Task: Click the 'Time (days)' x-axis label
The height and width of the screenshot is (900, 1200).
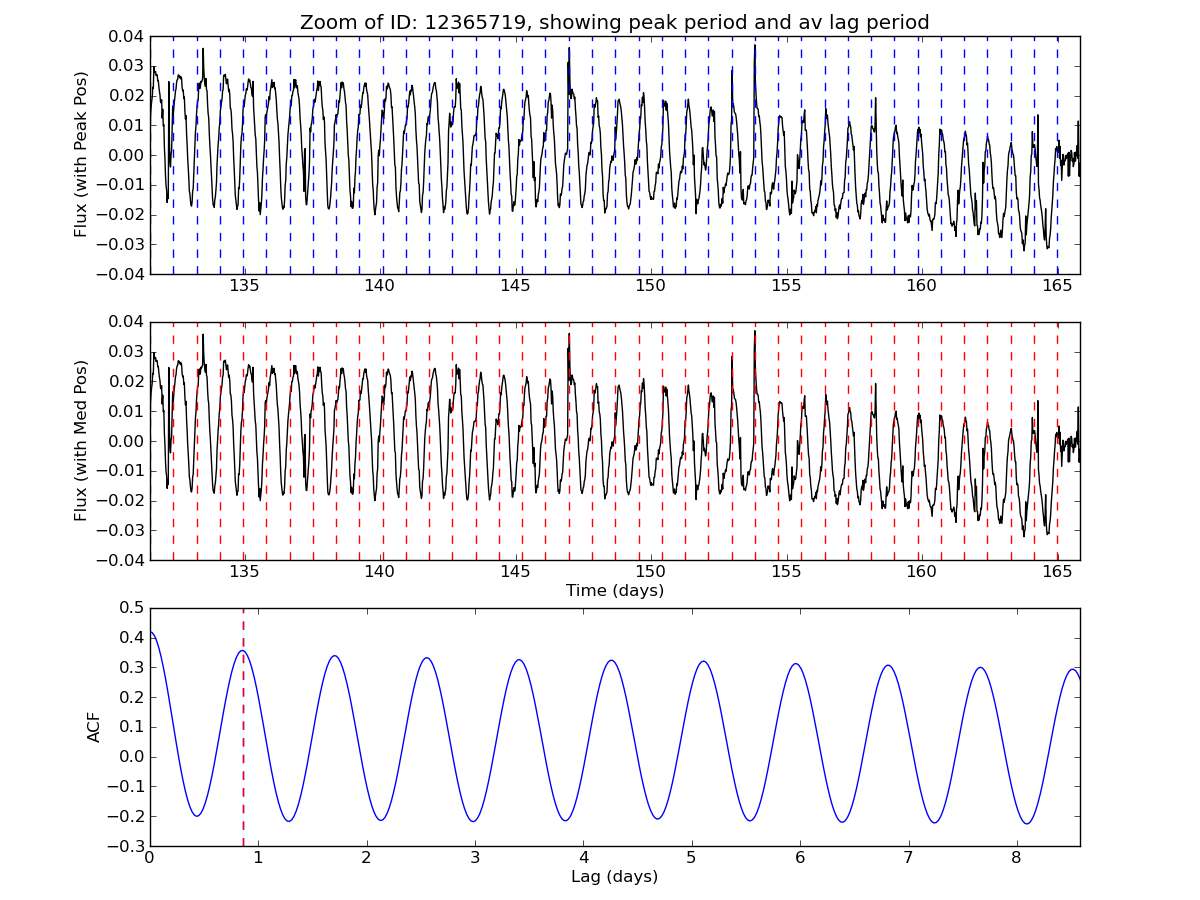Action: (x=614, y=591)
